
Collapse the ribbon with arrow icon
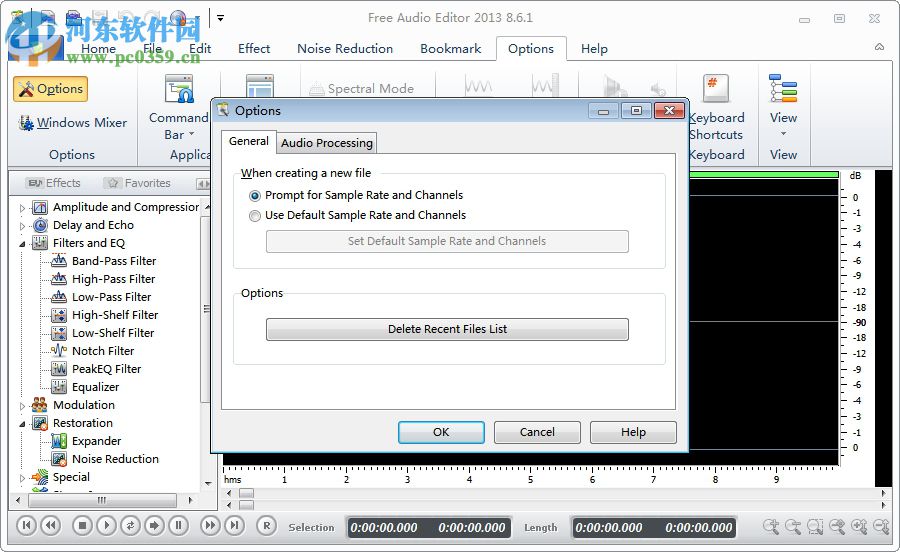point(879,47)
